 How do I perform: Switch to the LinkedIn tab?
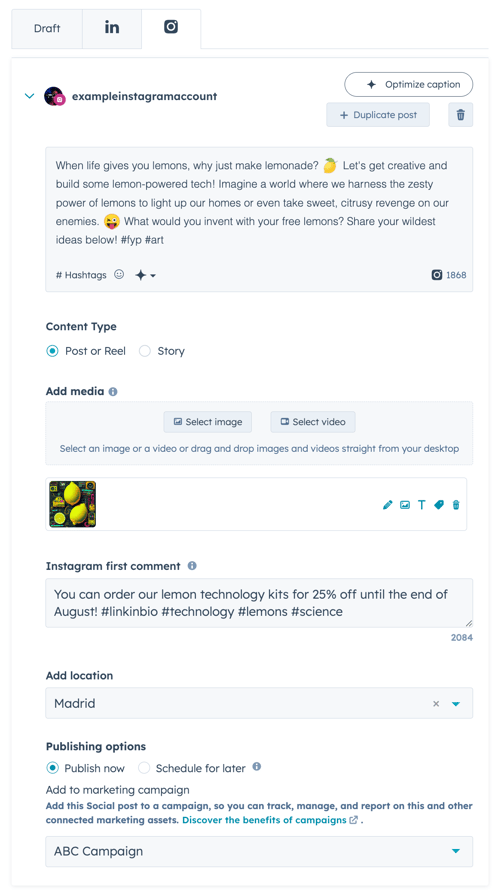(112, 29)
